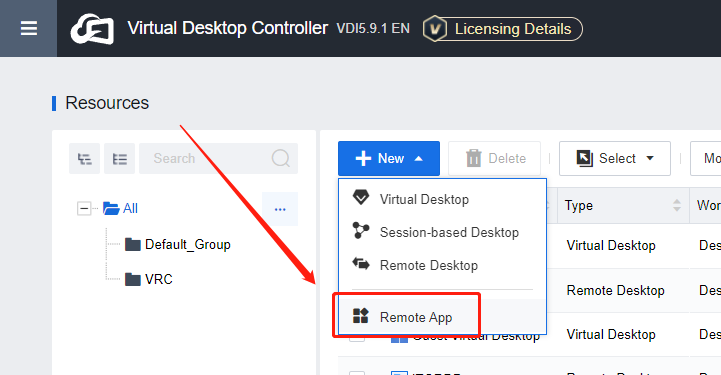Switch to tree view icon
The width and height of the screenshot is (721, 375).
coord(84,159)
